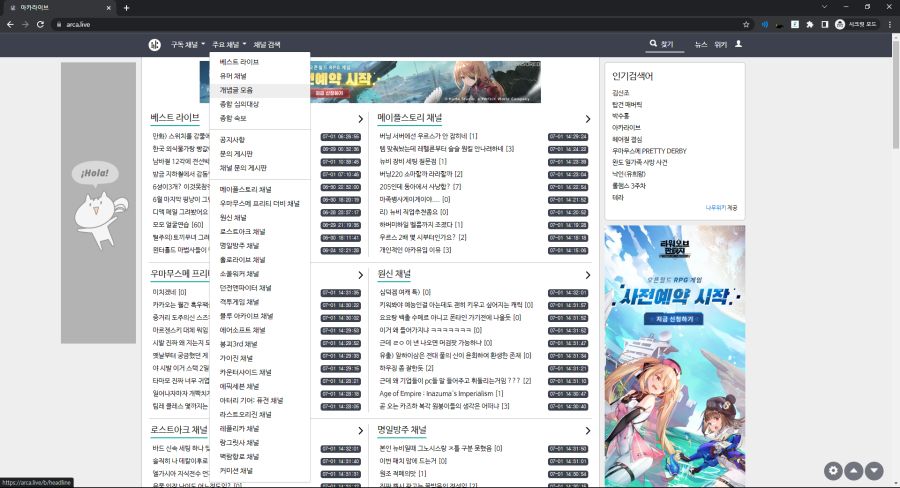The image size is (900, 488).
Task: Open the 위키 nav link
Action: (x=720, y=44)
